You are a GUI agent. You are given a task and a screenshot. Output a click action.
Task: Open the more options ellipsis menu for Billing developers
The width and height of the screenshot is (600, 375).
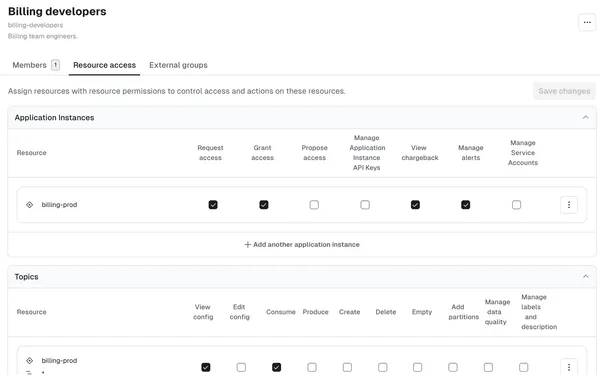click(x=587, y=23)
